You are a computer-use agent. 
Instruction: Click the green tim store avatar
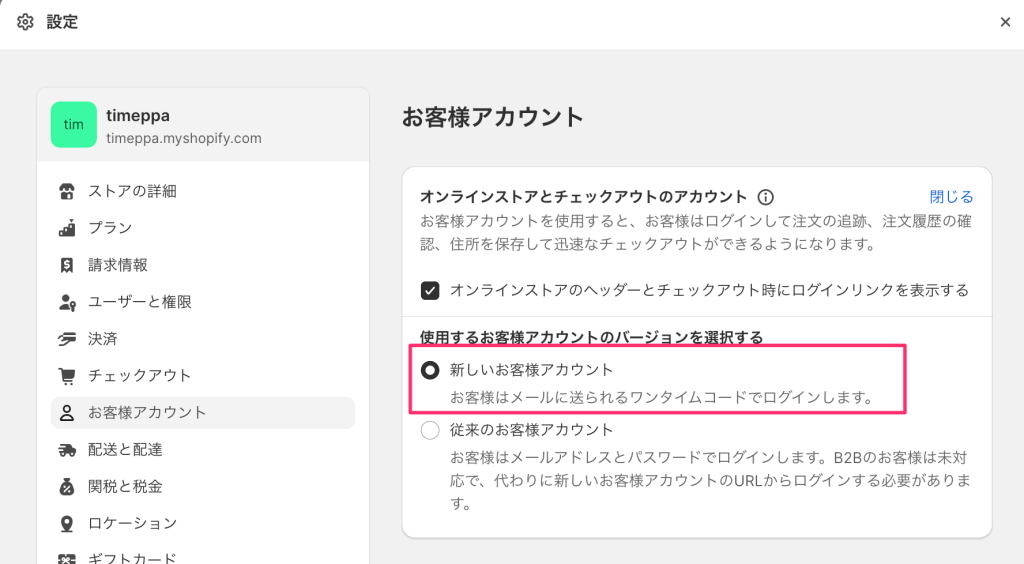(x=74, y=125)
